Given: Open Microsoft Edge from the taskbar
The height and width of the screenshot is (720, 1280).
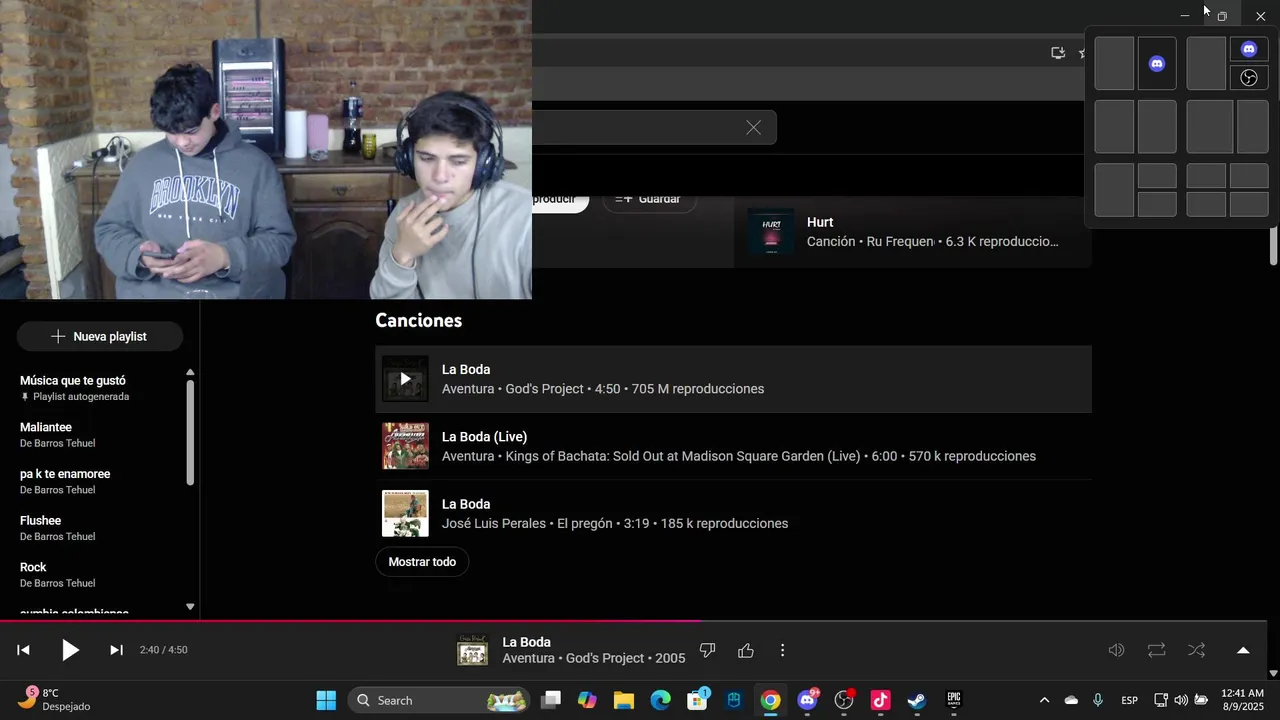Looking at the screenshot, I should click(660, 700).
